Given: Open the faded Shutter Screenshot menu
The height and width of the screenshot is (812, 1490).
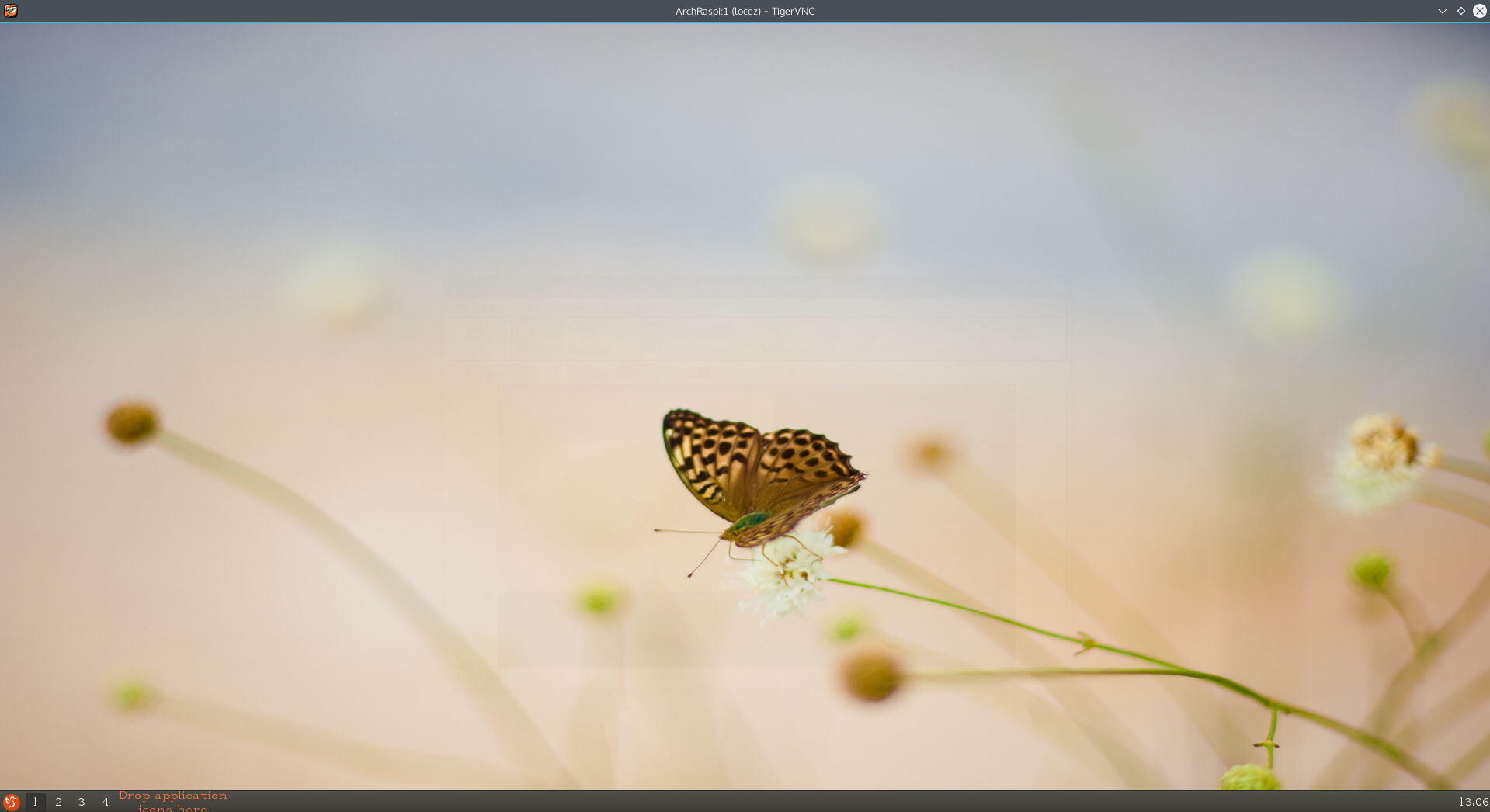Looking at the screenshot, I should (572, 308).
